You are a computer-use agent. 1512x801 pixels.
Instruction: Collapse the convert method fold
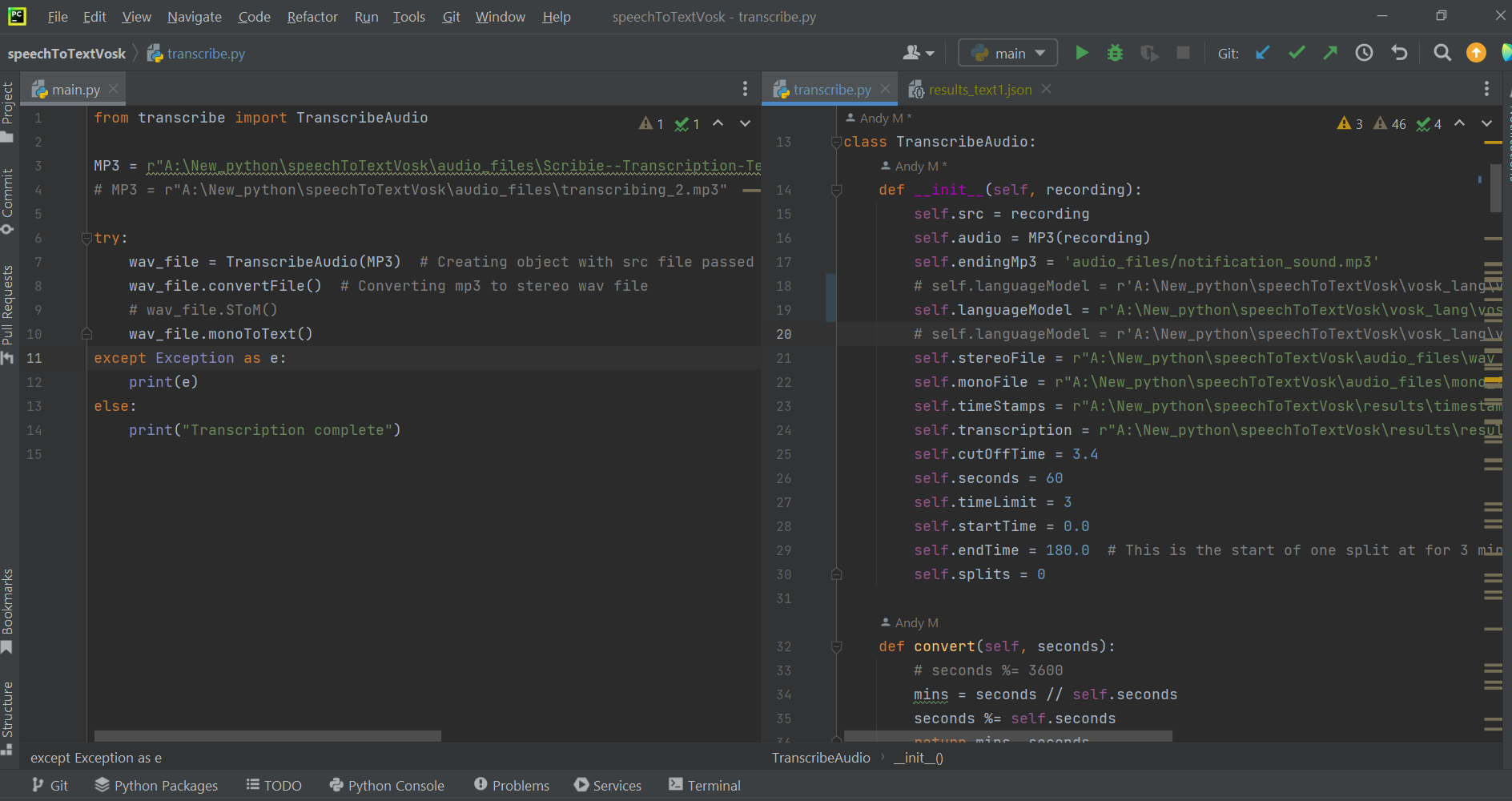(x=836, y=646)
